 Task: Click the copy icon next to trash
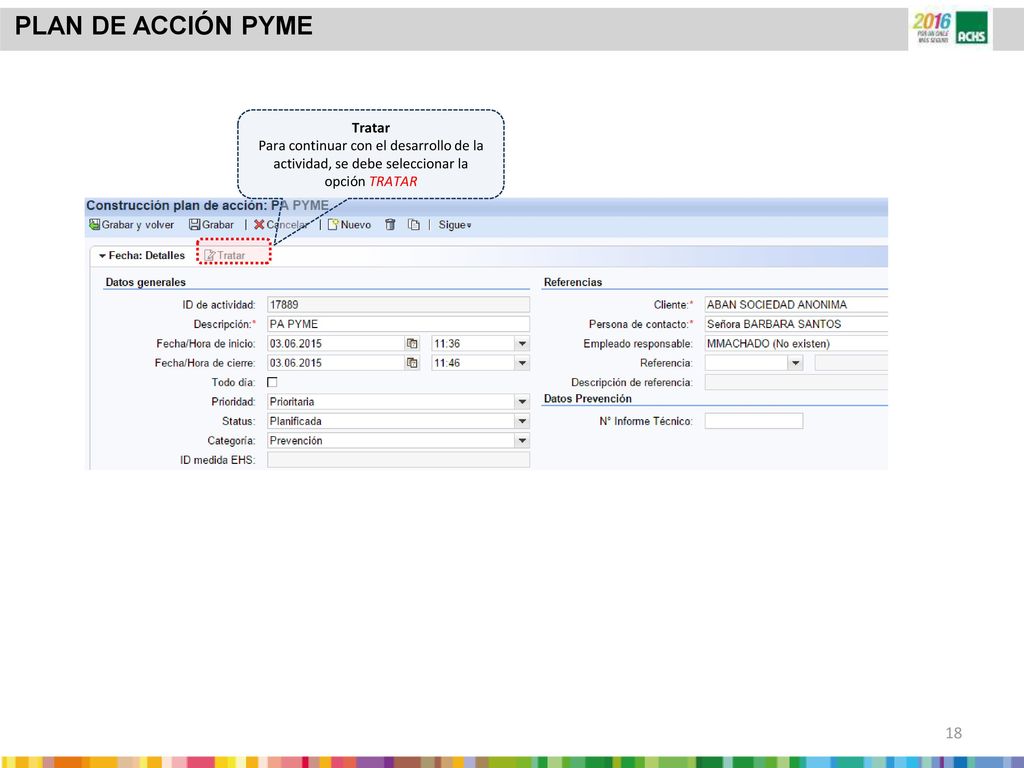click(x=413, y=225)
